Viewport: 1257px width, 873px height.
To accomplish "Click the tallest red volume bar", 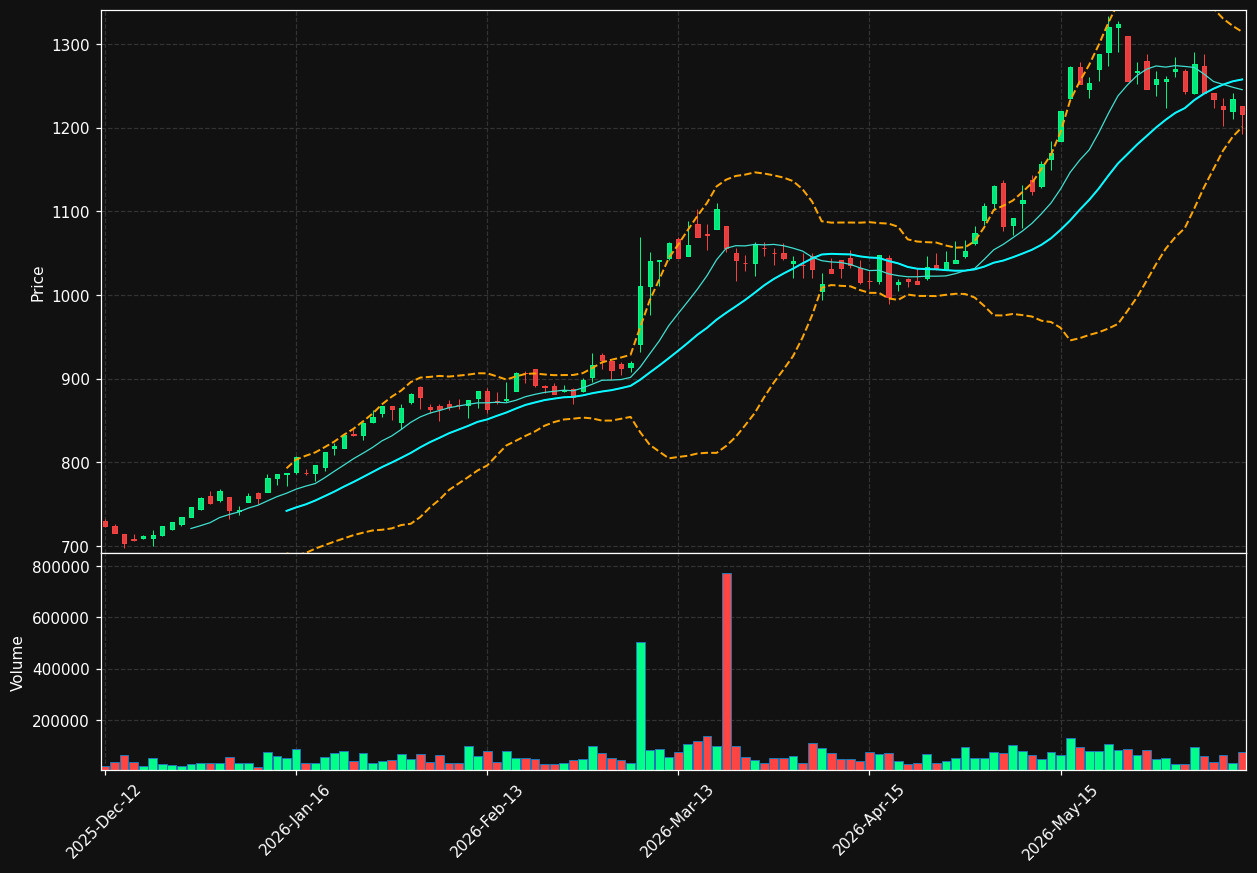I will (x=727, y=671).
